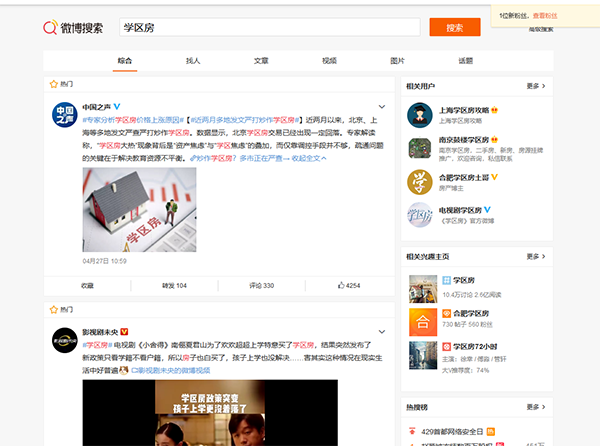
Task: Click the orange 合肥学区房 thumbnail
Action: pyautogui.click(x=423, y=322)
